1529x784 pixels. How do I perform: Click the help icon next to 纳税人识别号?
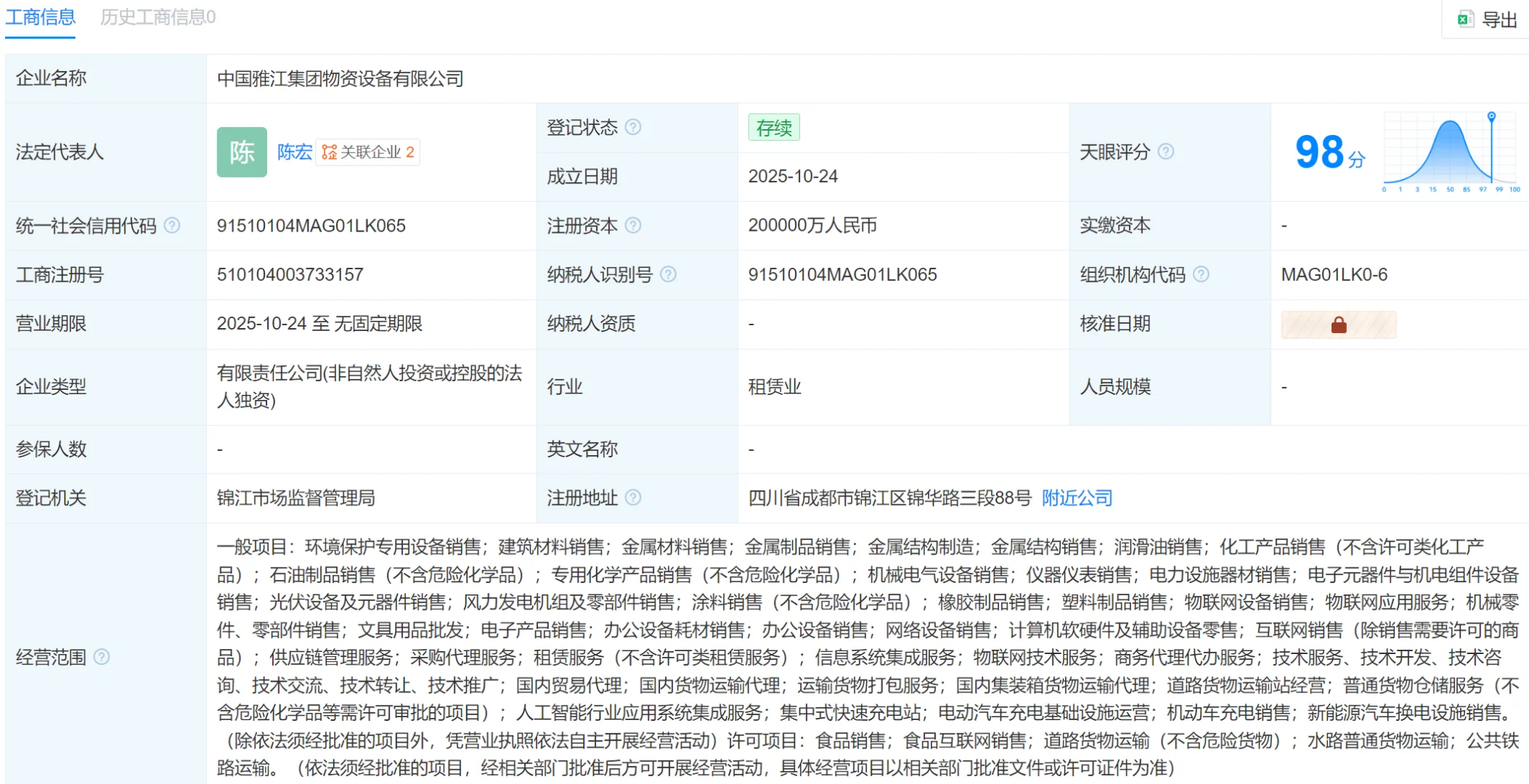(x=669, y=275)
